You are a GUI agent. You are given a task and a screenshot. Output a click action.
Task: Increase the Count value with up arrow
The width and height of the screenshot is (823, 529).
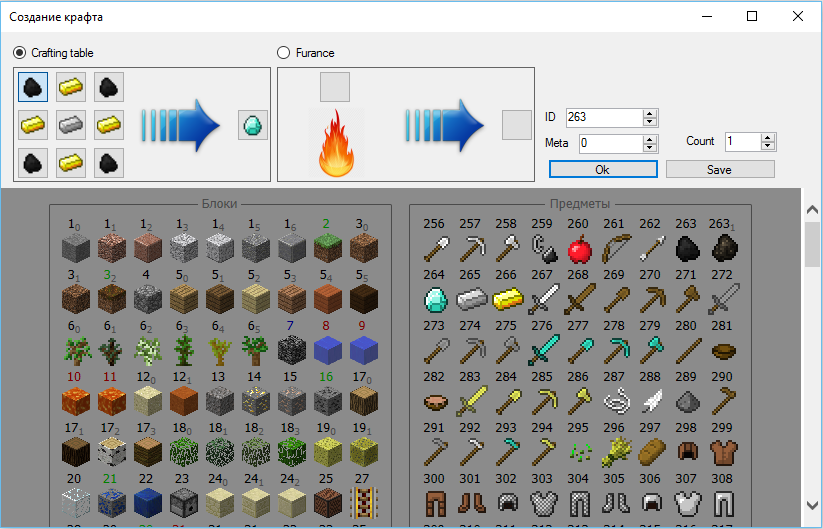pos(768,137)
